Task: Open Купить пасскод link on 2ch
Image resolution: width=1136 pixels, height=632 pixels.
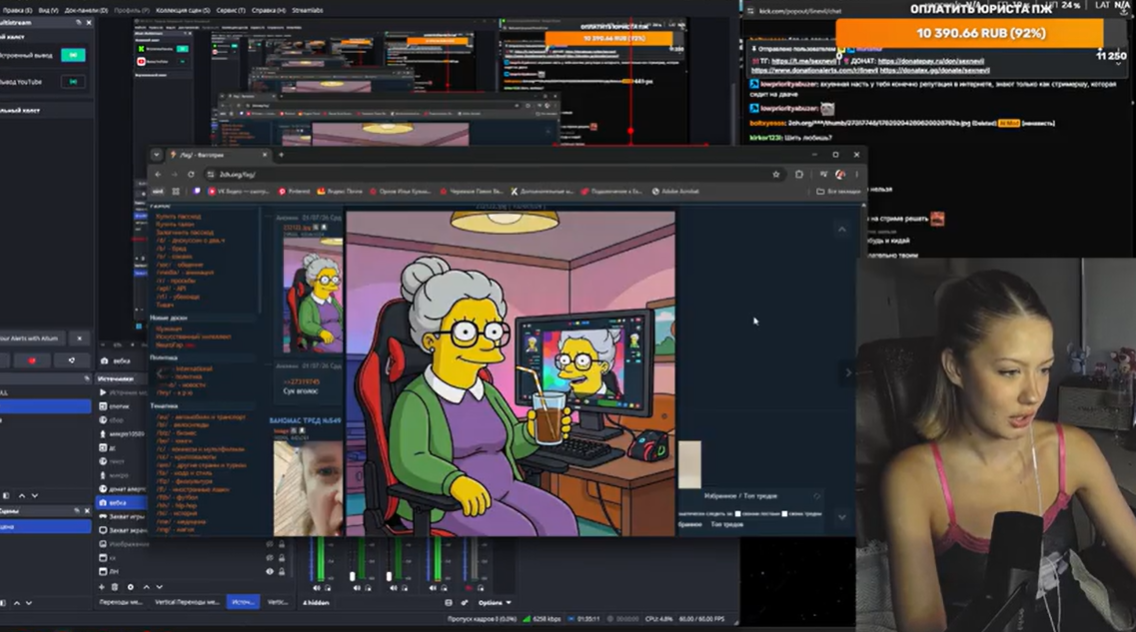Action: (x=178, y=216)
